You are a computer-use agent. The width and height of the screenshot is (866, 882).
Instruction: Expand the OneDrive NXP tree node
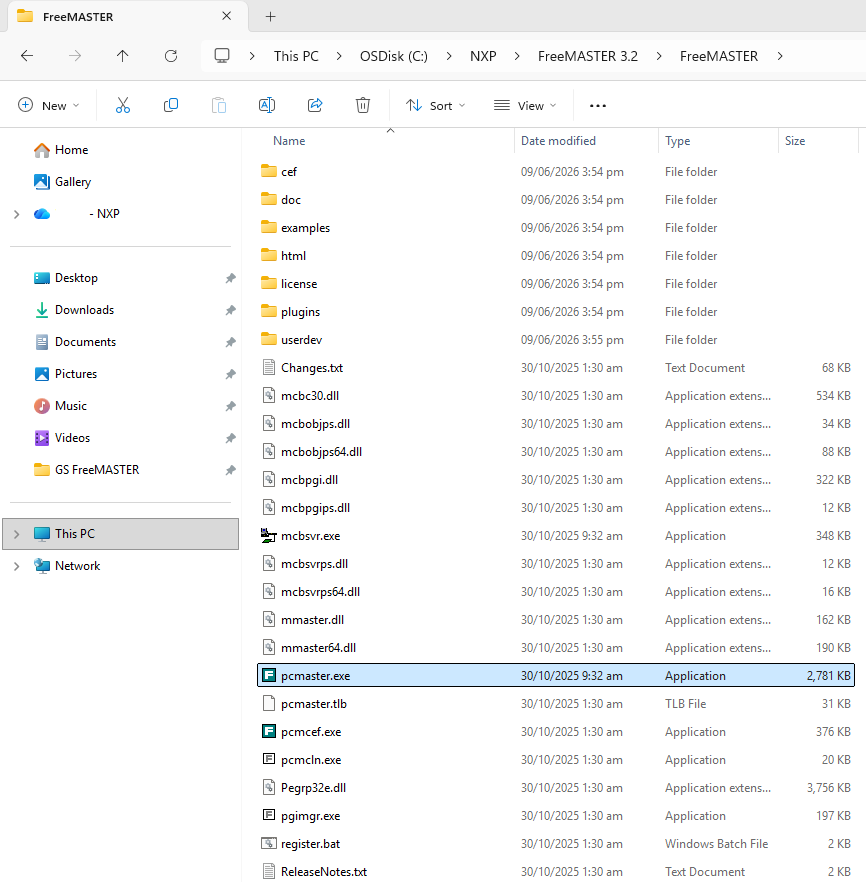point(16,214)
